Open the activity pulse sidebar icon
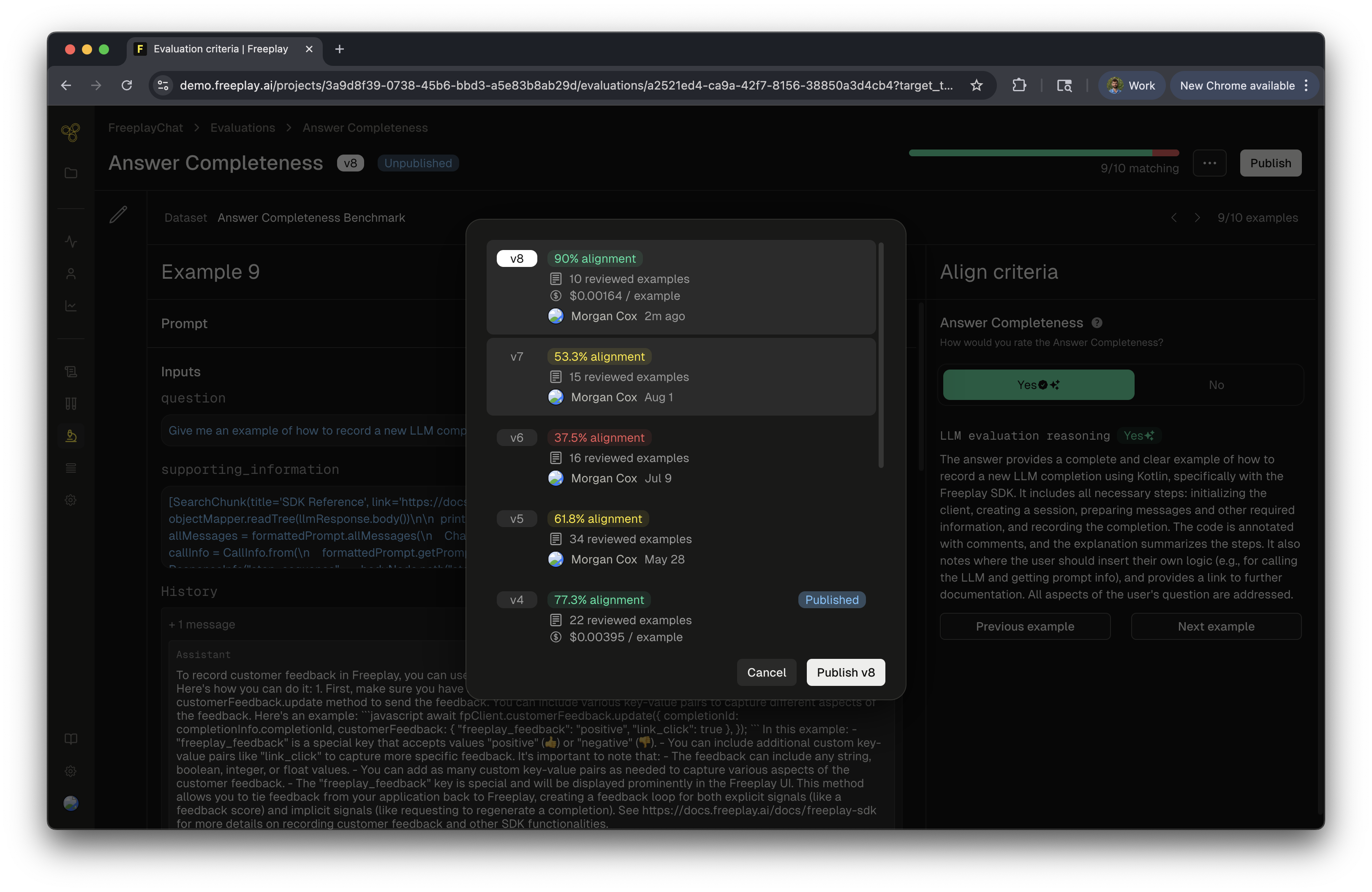The image size is (1372, 892). pyautogui.click(x=71, y=242)
